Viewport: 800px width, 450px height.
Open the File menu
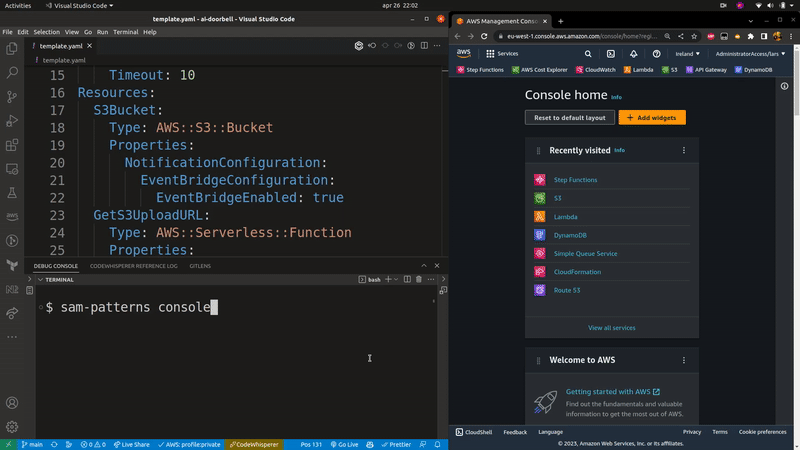(7, 32)
